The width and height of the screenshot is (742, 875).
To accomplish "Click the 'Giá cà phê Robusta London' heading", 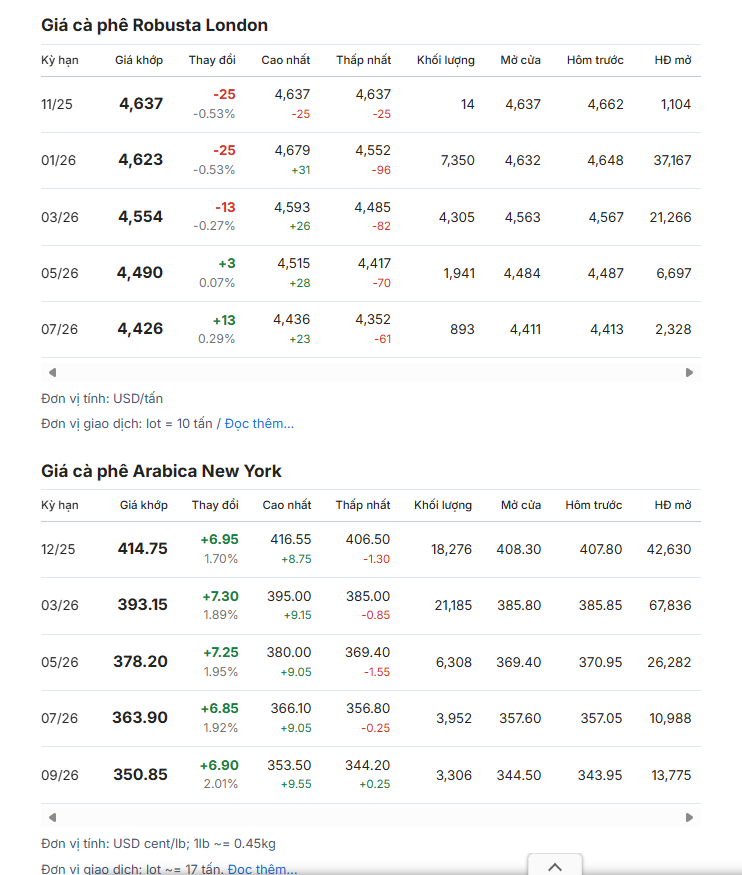I will click(x=154, y=25).
